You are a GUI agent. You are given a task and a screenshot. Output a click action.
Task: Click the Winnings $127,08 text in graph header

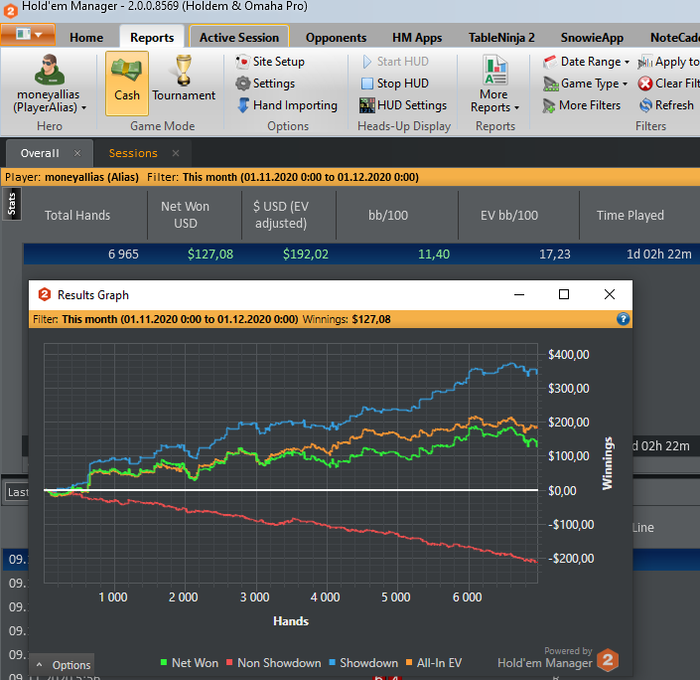346,319
